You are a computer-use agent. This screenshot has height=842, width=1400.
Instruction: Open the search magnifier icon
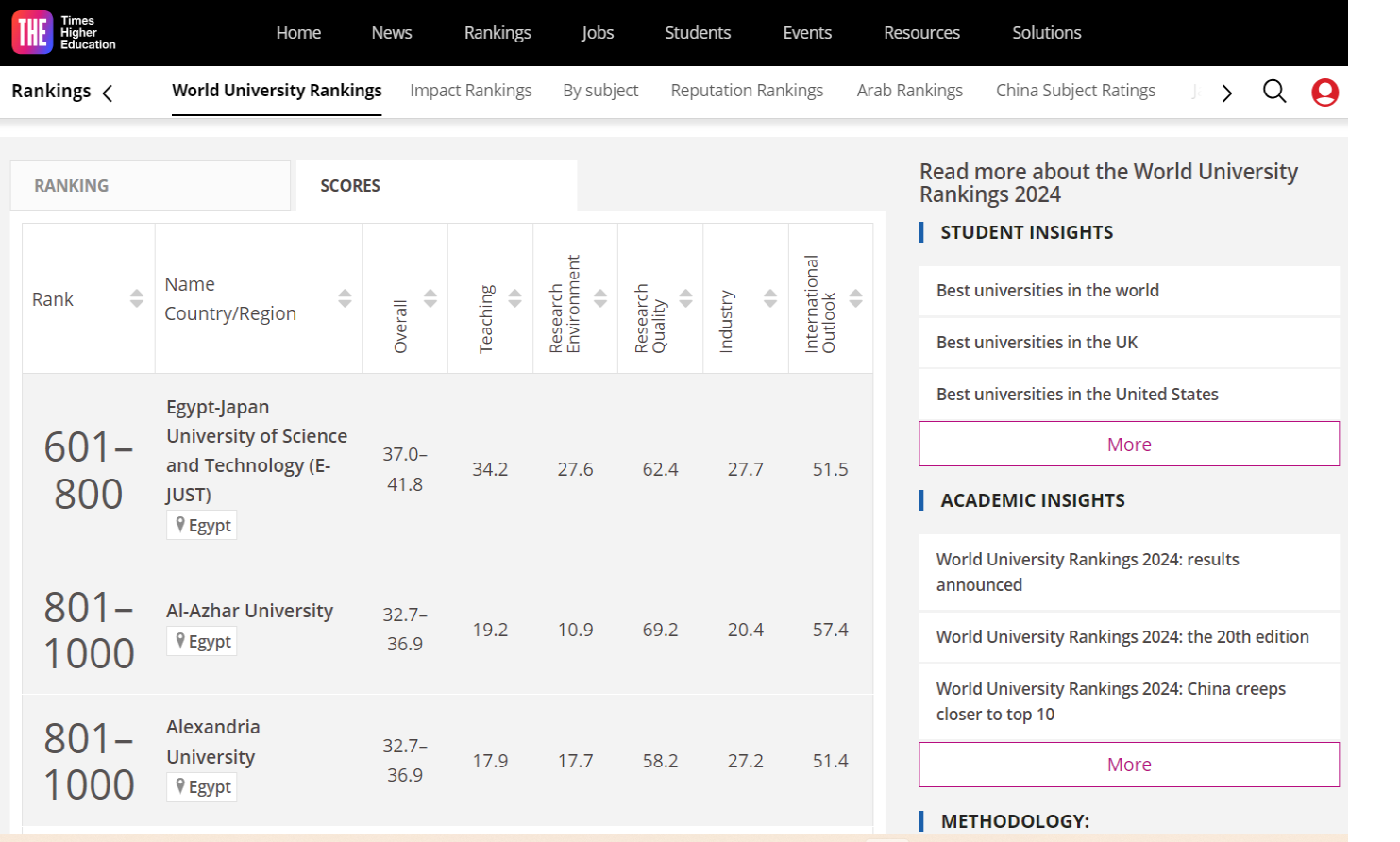(x=1274, y=92)
